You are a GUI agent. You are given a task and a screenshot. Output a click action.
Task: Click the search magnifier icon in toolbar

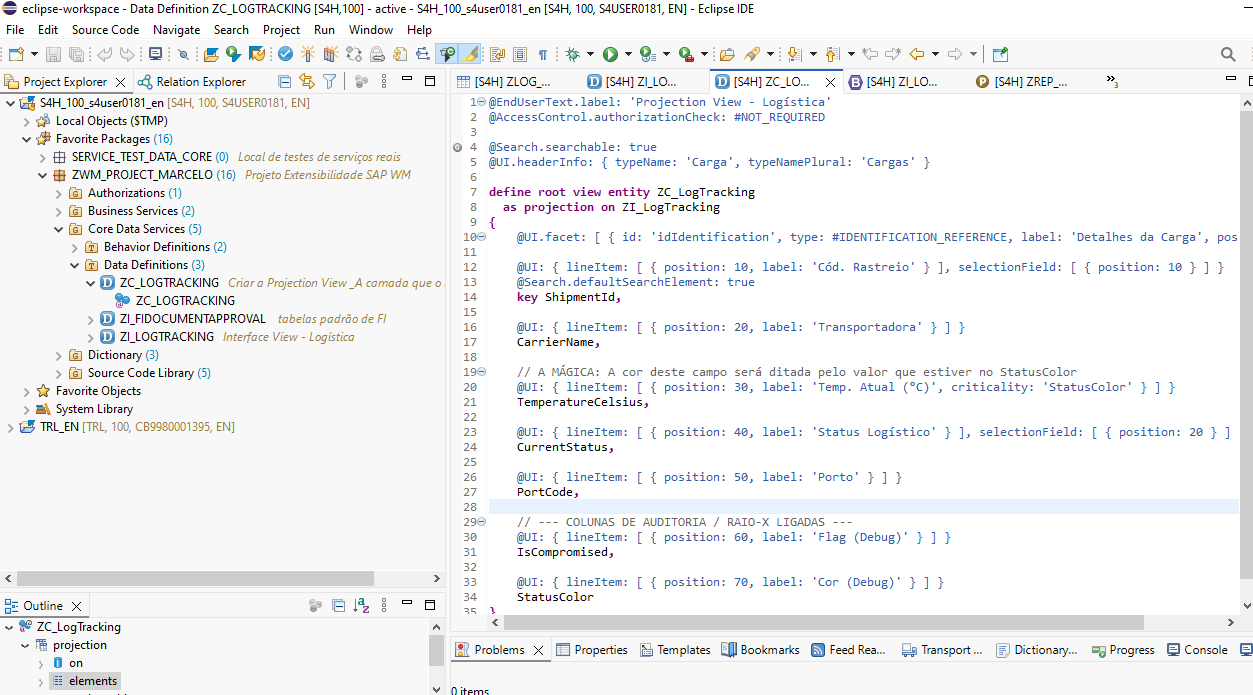(x=1228, y=54)
